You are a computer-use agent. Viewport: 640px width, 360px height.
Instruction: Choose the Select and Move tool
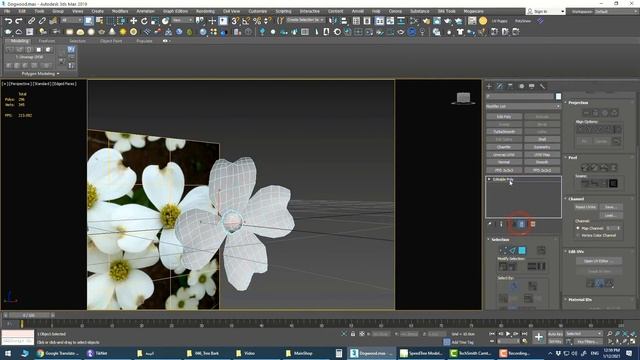[x=133, y=20]
